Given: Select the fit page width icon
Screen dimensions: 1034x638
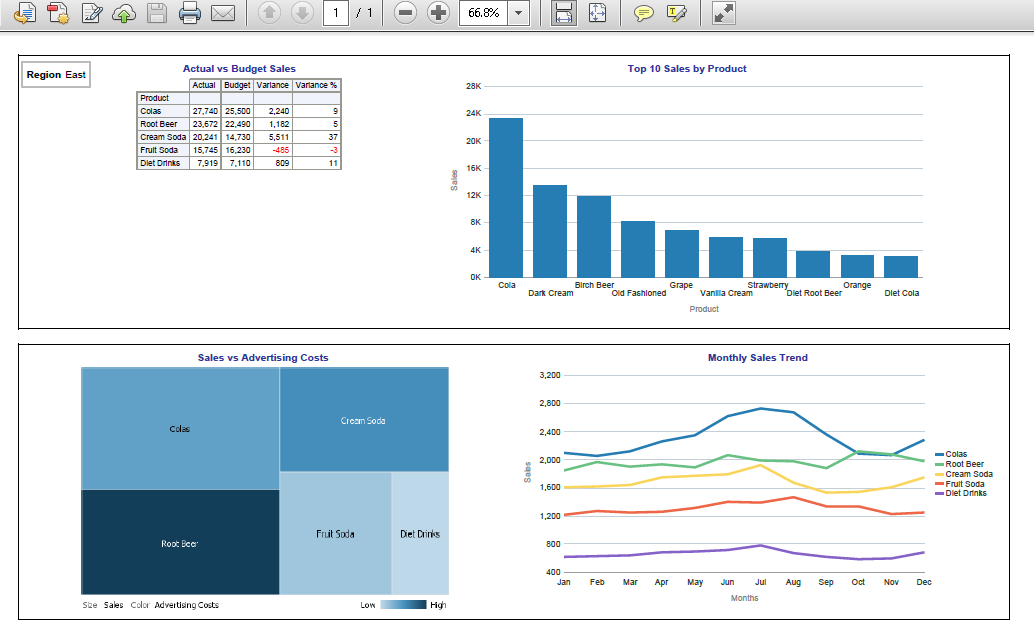Looking at the screenshot, I should [562, 13].
